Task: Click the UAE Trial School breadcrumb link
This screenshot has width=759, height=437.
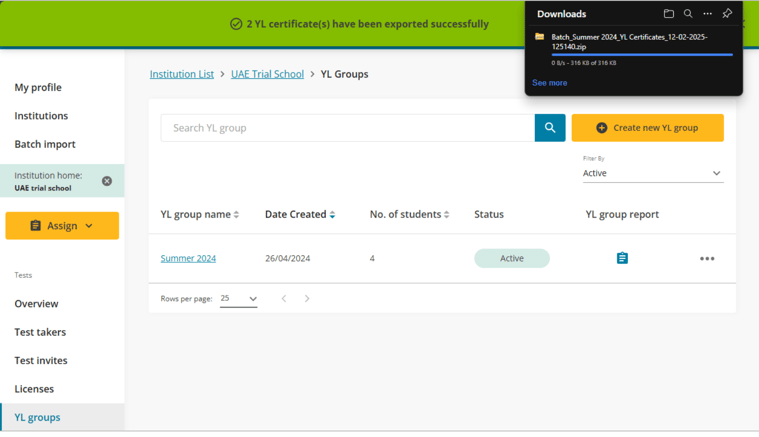Action: point(267,74)
